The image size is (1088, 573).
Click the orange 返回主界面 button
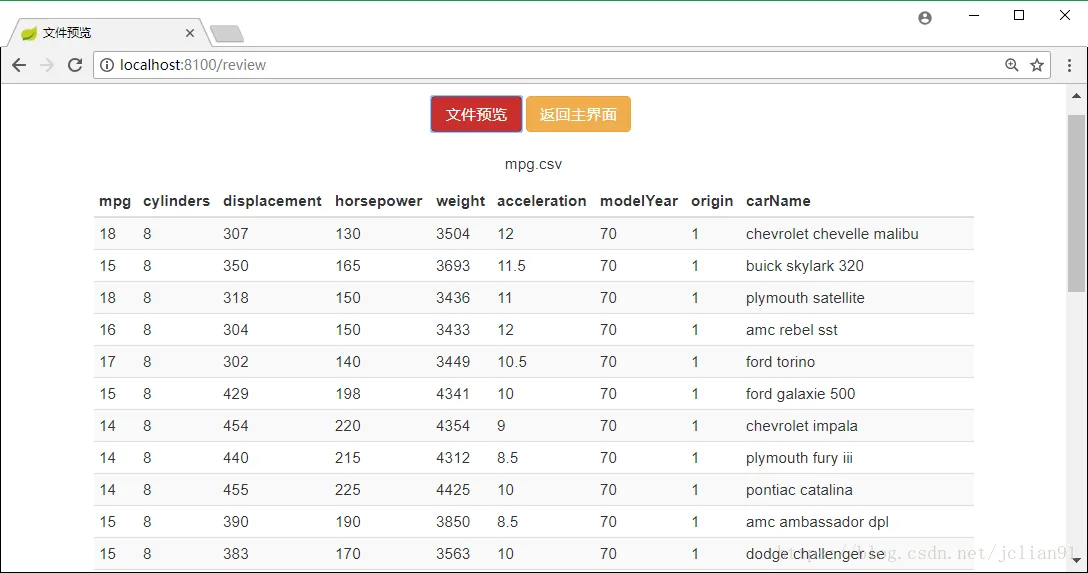click(578, 114)
